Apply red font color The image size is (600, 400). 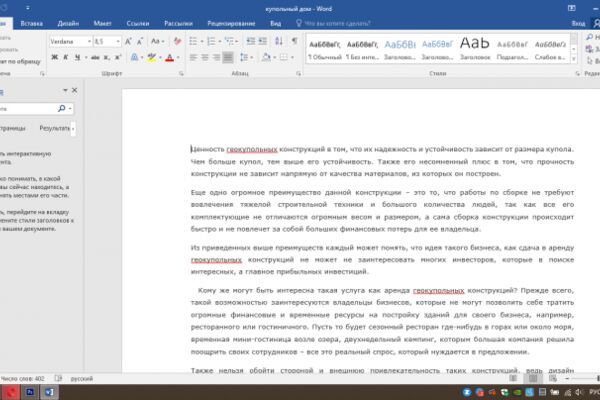[170, 57]
